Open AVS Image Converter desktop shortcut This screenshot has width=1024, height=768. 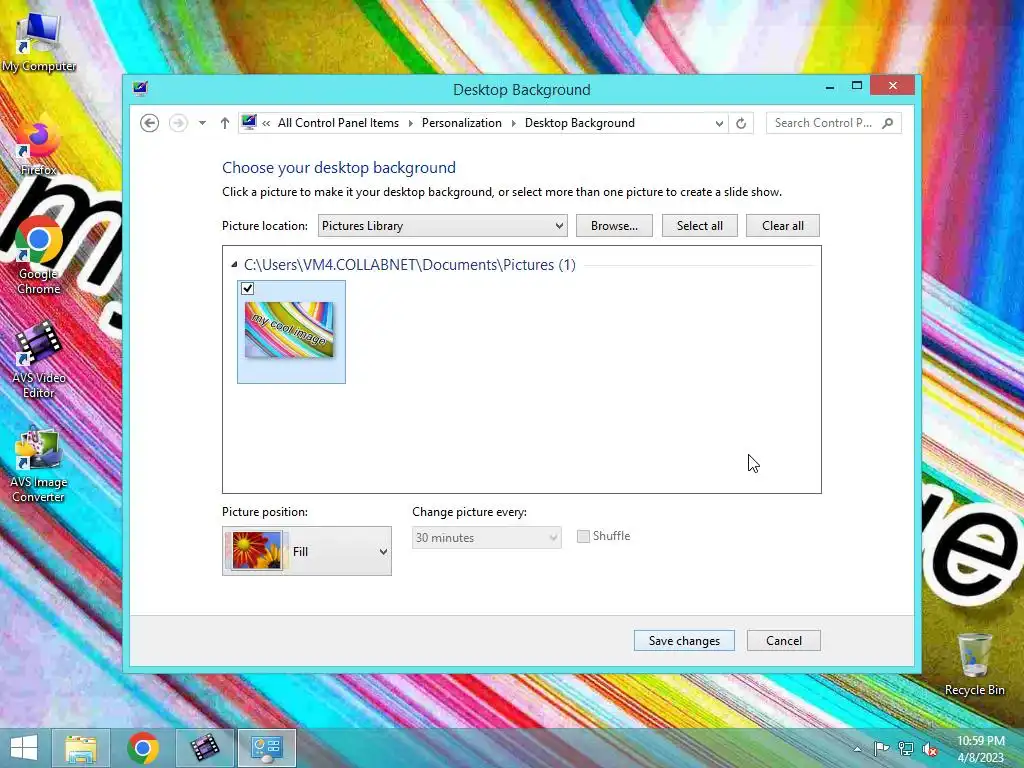(39, 465)
